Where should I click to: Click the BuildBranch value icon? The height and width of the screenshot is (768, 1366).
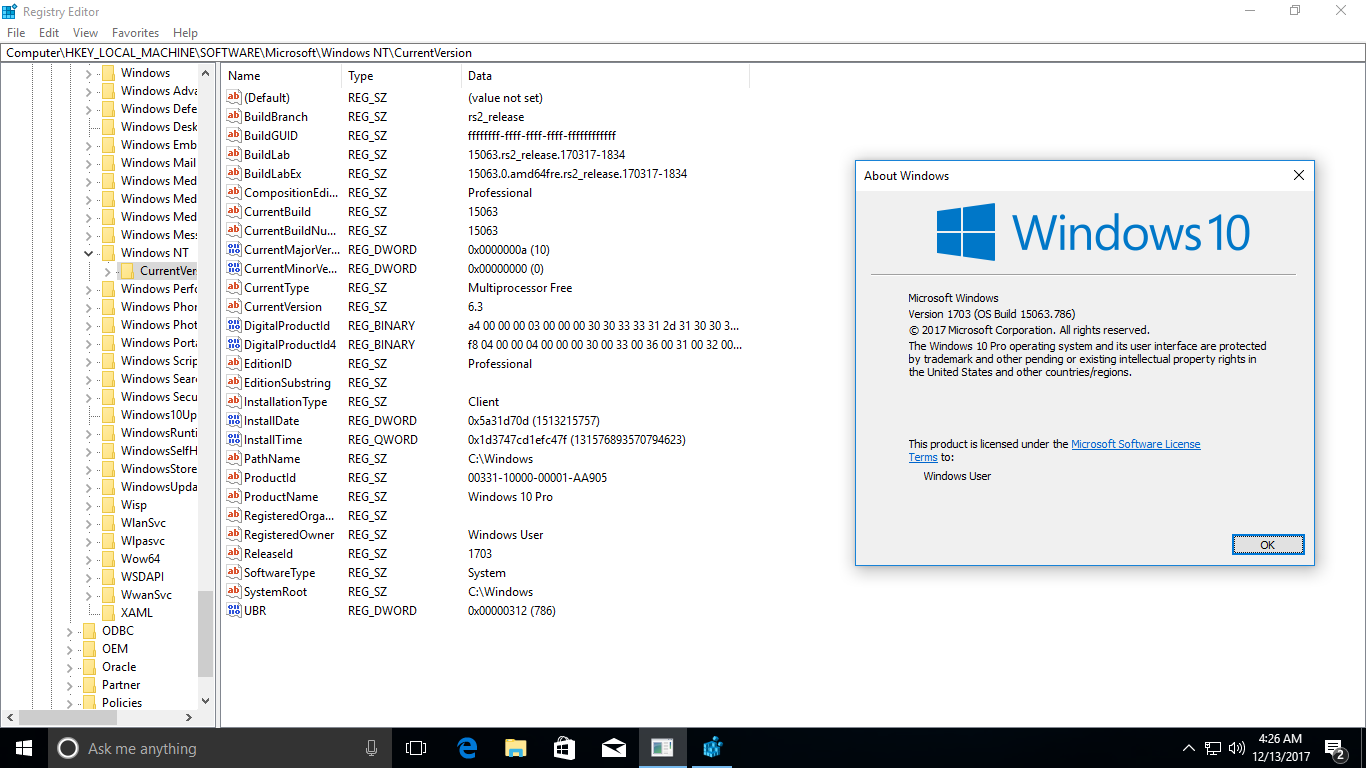tap(234, 117)
